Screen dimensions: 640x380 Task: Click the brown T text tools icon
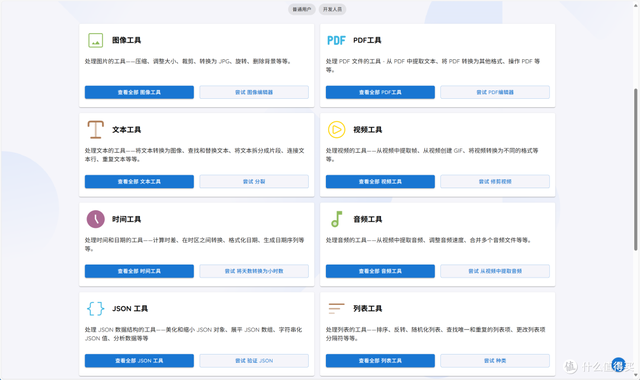96,130
